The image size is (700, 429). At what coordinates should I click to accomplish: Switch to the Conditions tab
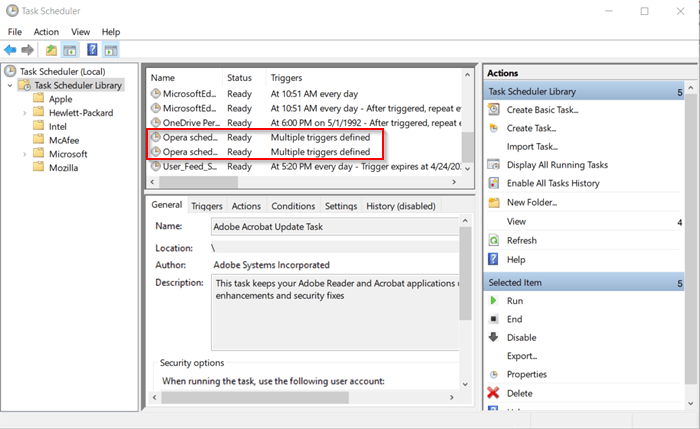pos(293,206)
